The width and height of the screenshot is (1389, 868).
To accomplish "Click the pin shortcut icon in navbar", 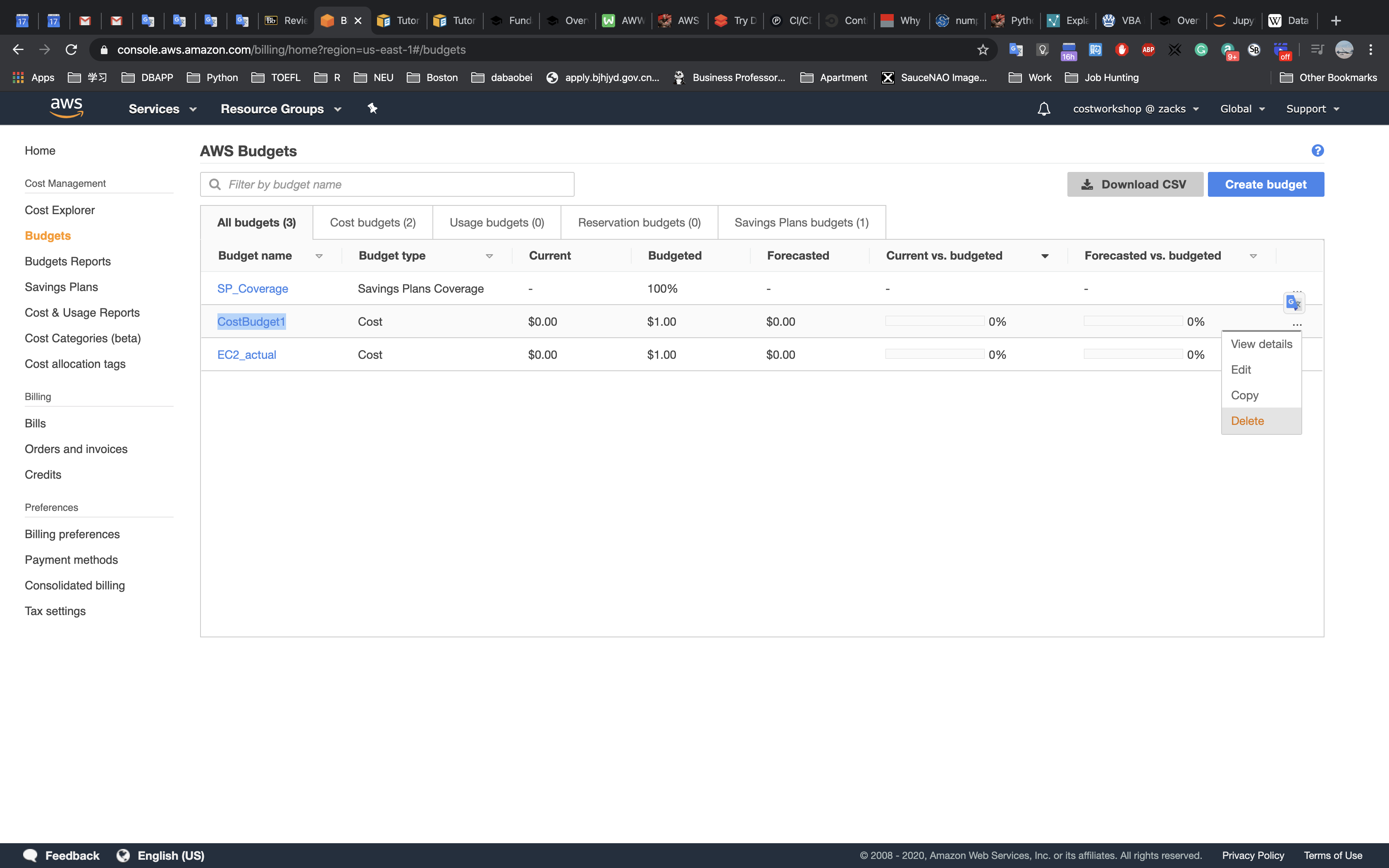I will click(x=372, y=108).
